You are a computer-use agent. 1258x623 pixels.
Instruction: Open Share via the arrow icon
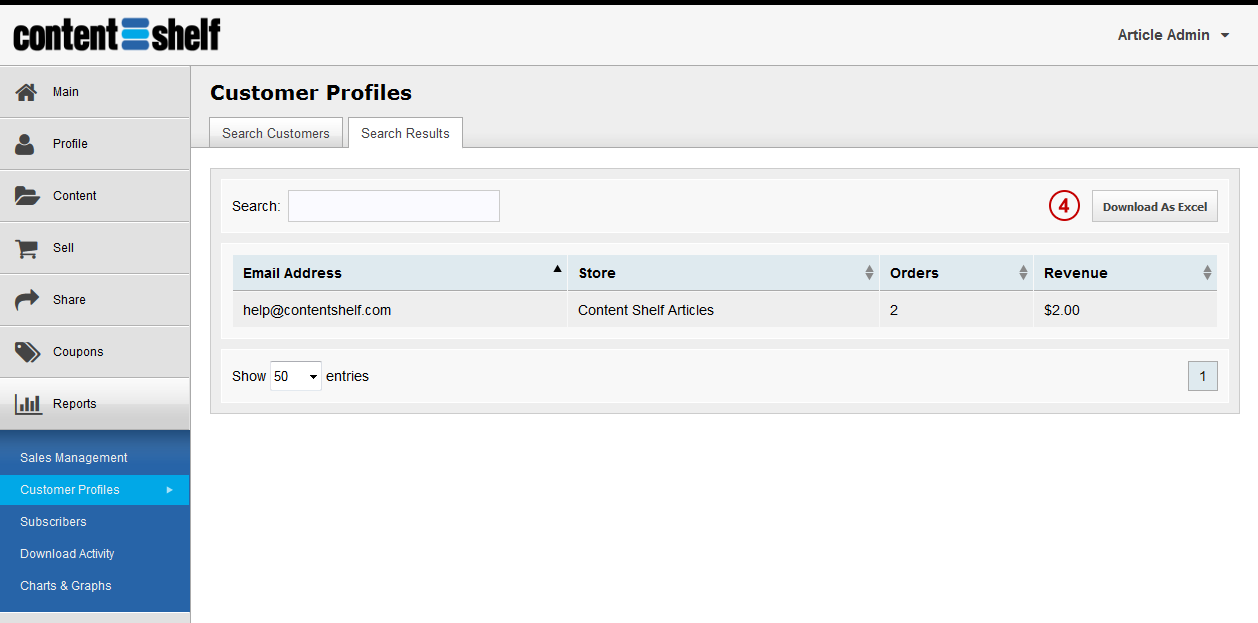click(27, 300)
